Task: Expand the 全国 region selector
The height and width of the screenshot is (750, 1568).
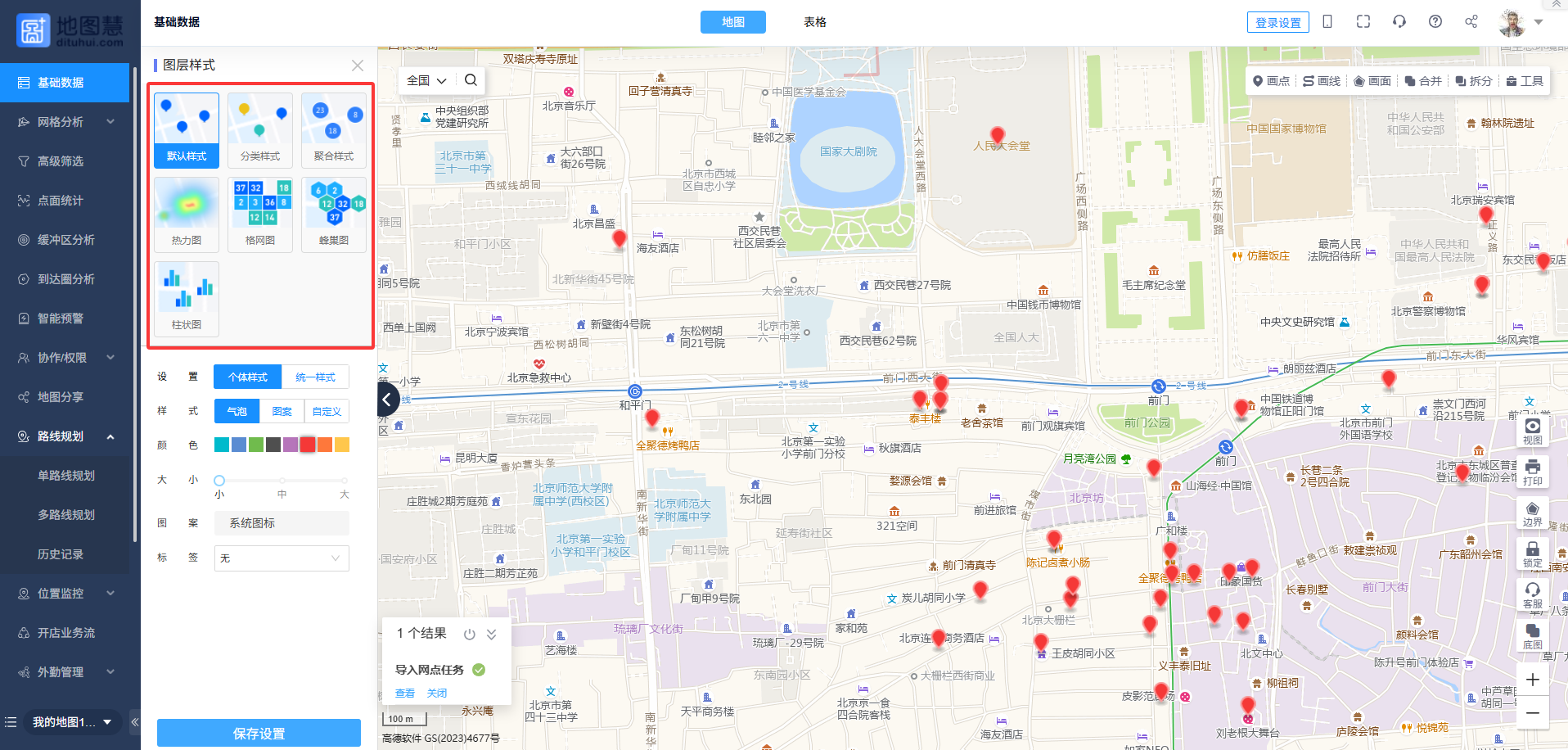Action: click(426, 80)
